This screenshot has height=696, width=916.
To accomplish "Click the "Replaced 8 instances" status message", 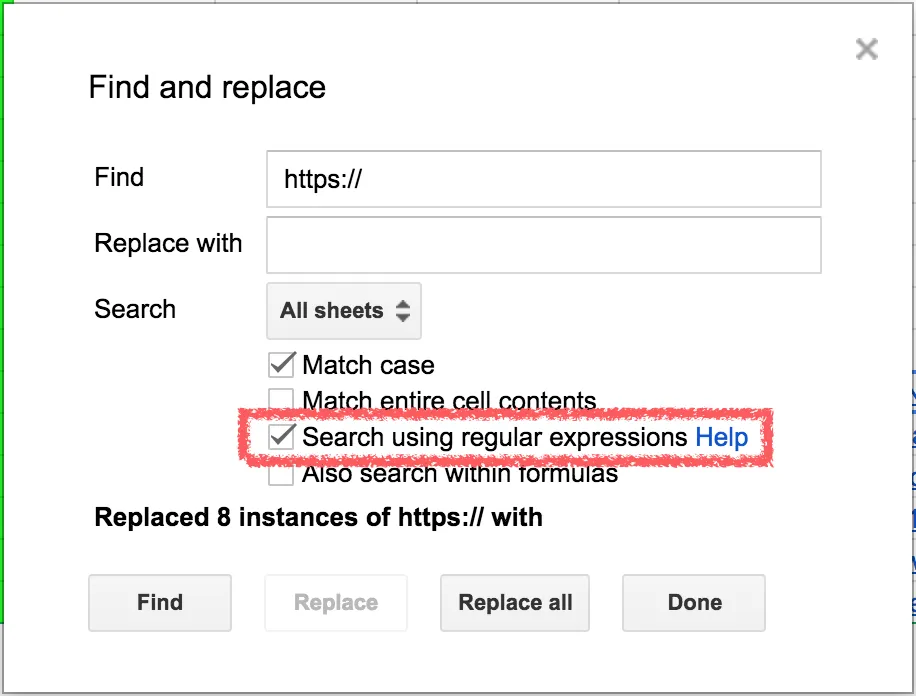I will [x=318, y=518].
